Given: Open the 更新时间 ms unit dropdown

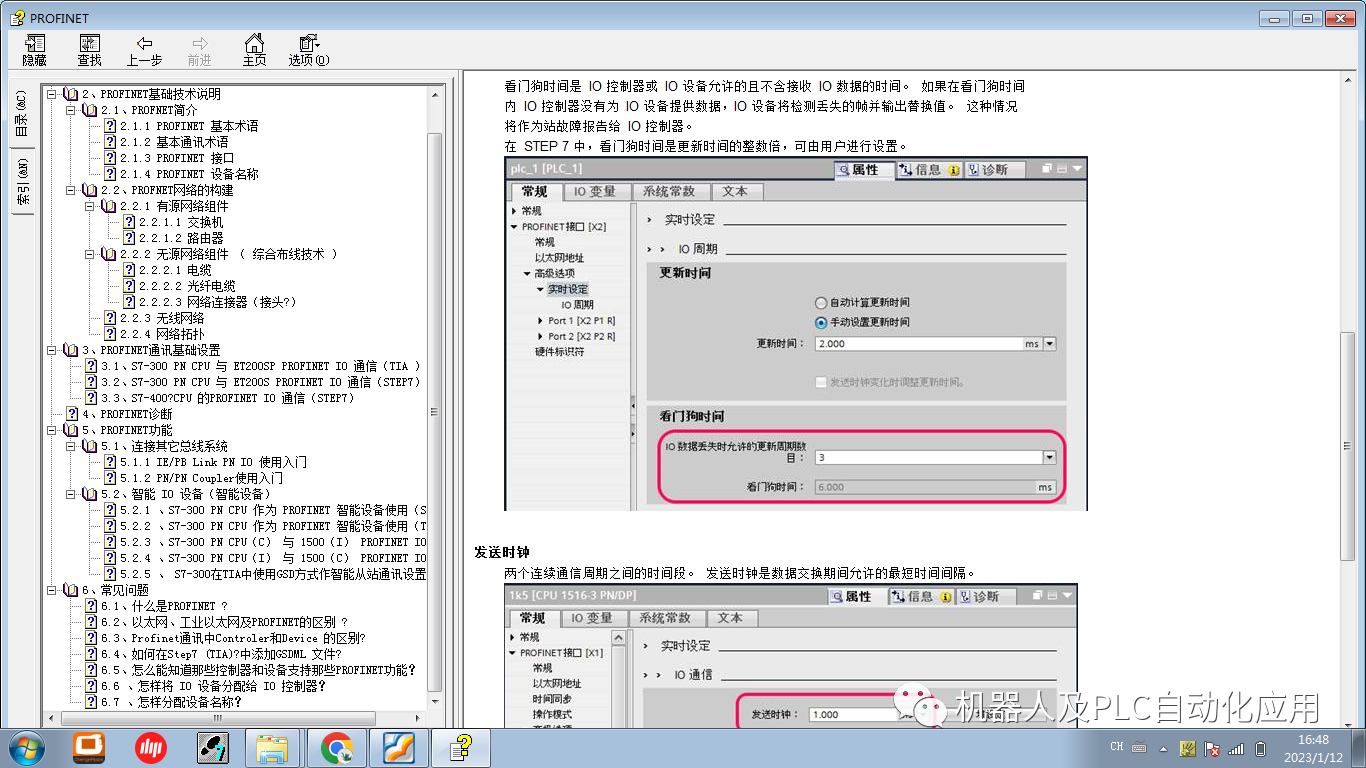Looking at the screenshot, I should [x=1049, y=343].
